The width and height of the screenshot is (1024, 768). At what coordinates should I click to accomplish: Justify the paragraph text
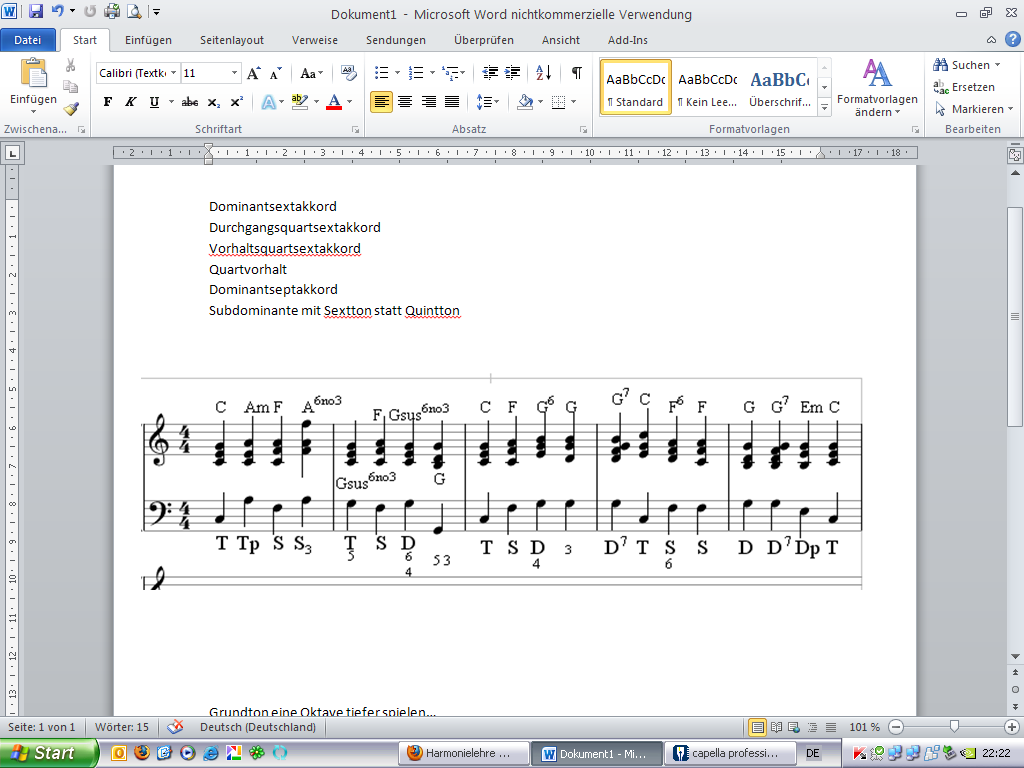point(452,102)
